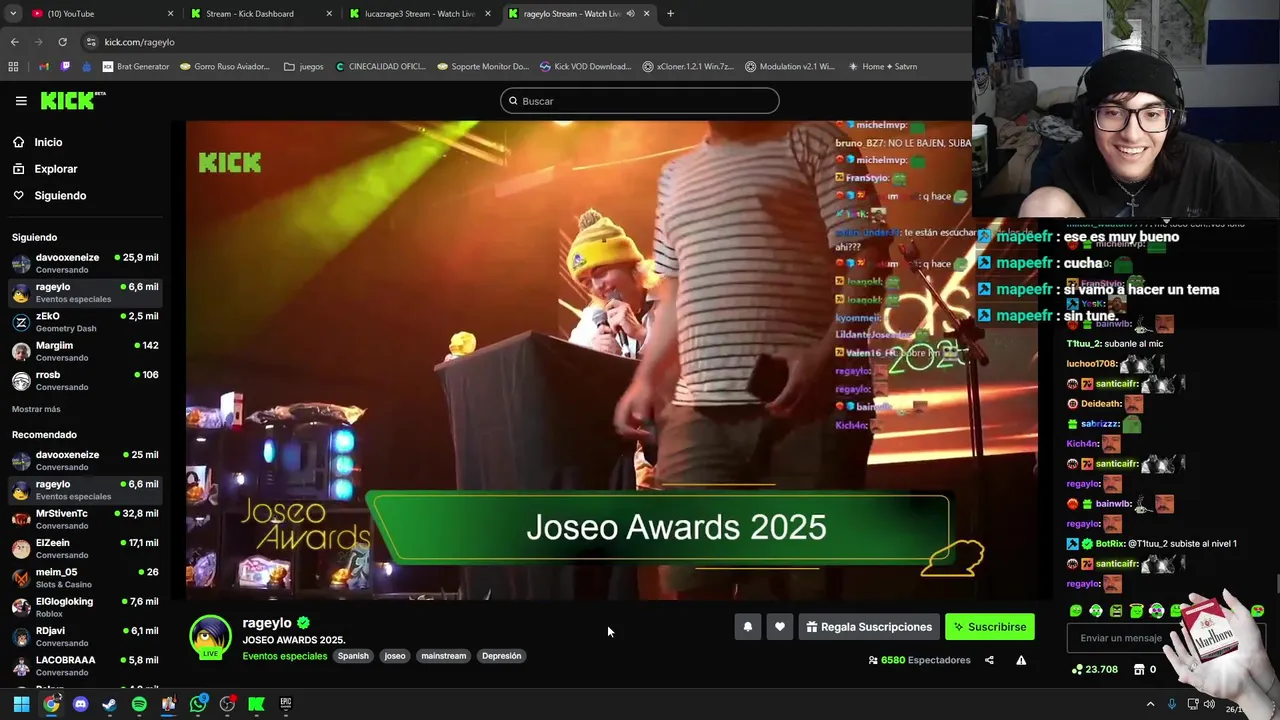Click the 23.708 channel points icon
The image size is (1280, 720).
1076,669
